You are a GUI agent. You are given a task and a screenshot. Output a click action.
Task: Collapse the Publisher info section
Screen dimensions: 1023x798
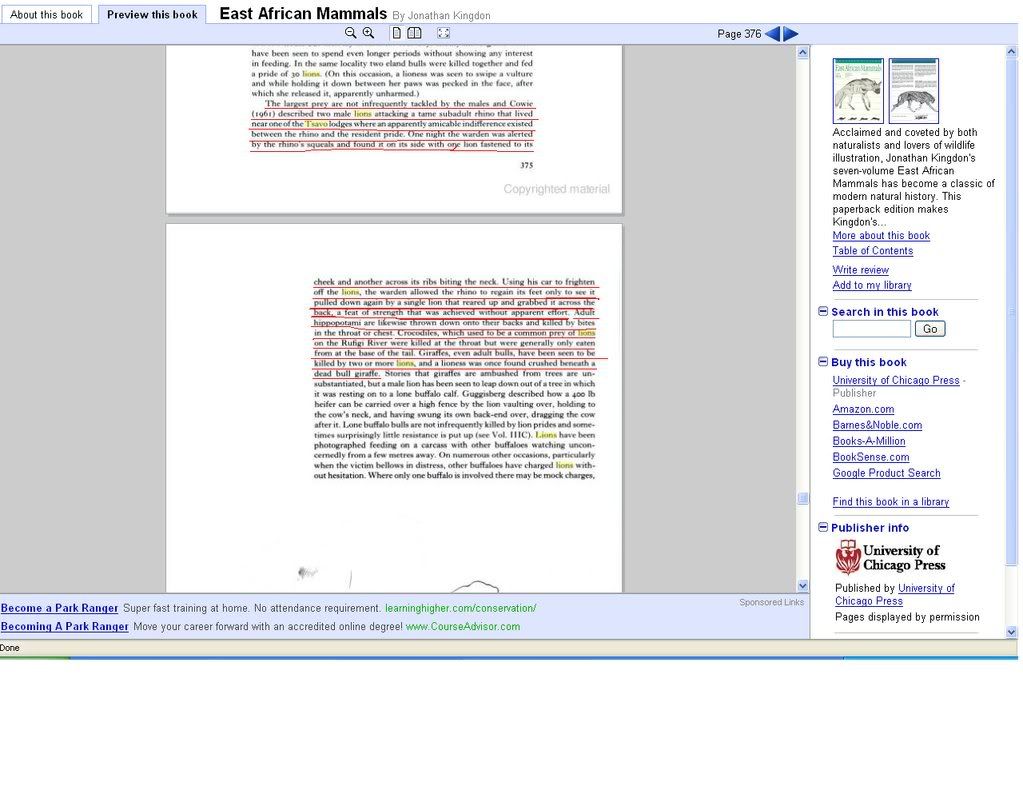[823, 528]
